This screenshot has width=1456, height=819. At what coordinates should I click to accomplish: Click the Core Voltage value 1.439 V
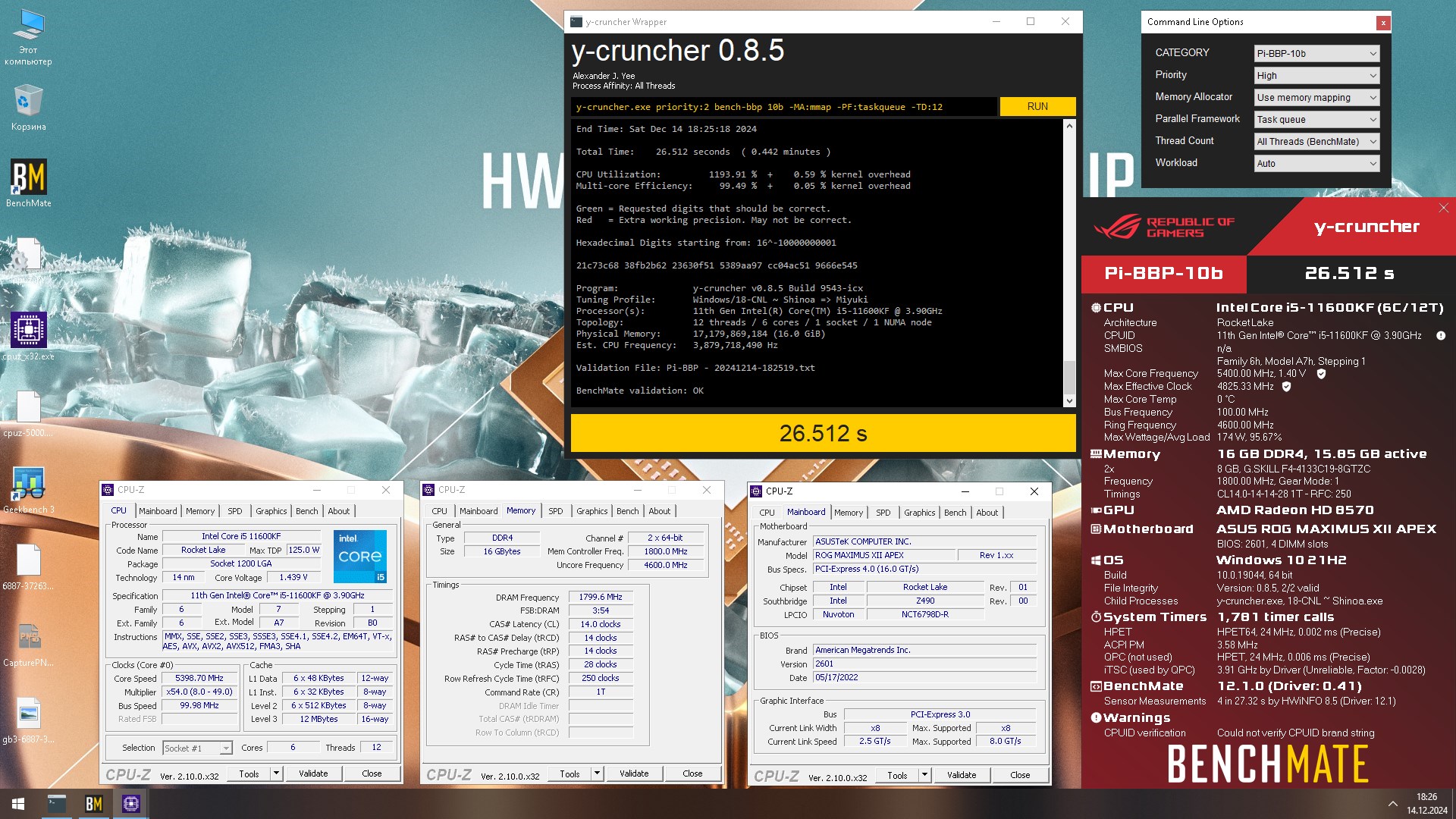(x=293, y=578)
